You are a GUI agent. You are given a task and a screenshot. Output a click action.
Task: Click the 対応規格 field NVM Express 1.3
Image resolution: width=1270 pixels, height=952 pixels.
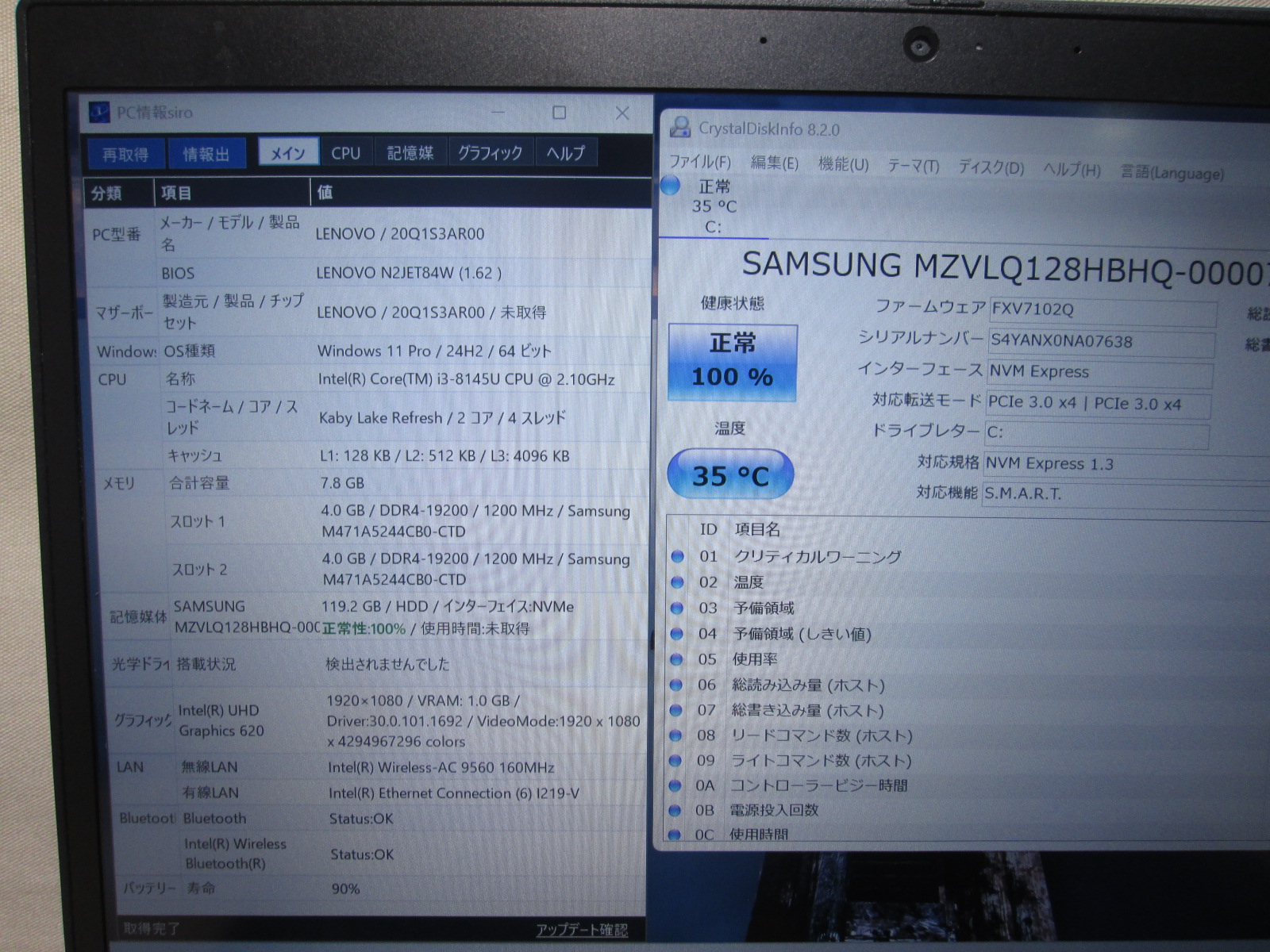pos(1126,464)
